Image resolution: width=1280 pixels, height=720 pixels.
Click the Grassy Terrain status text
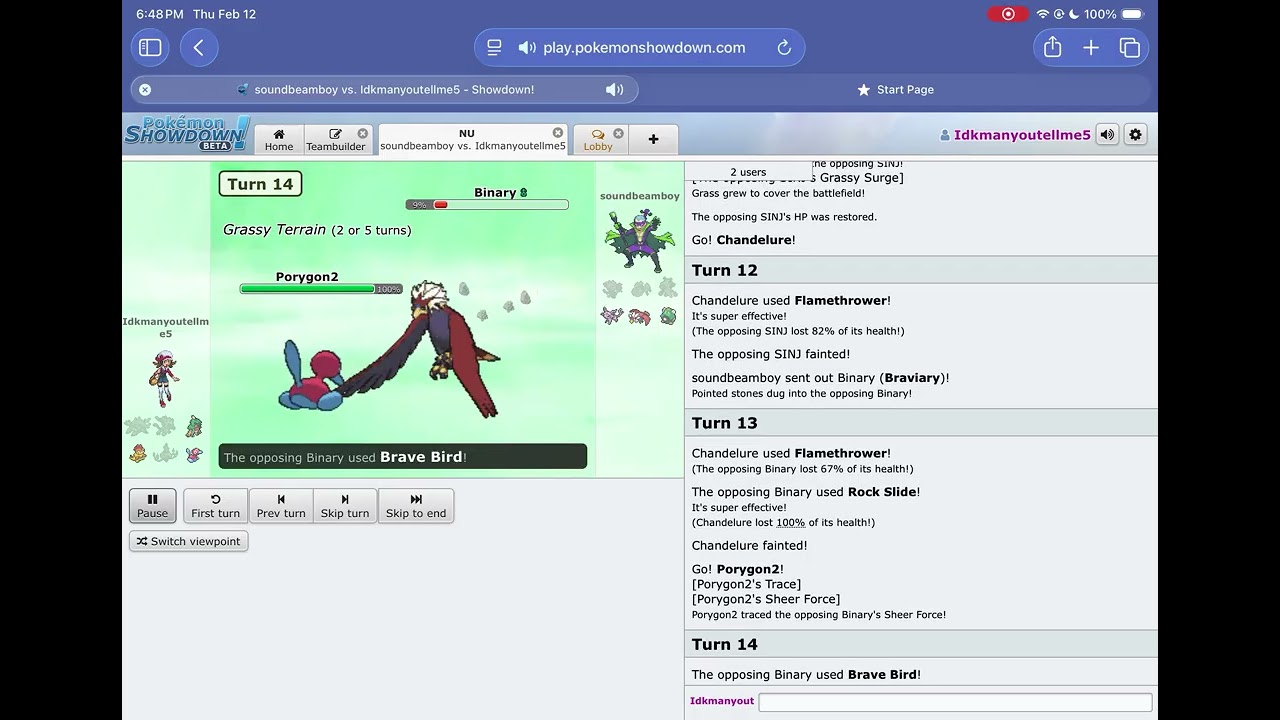(x=317, y=230)
